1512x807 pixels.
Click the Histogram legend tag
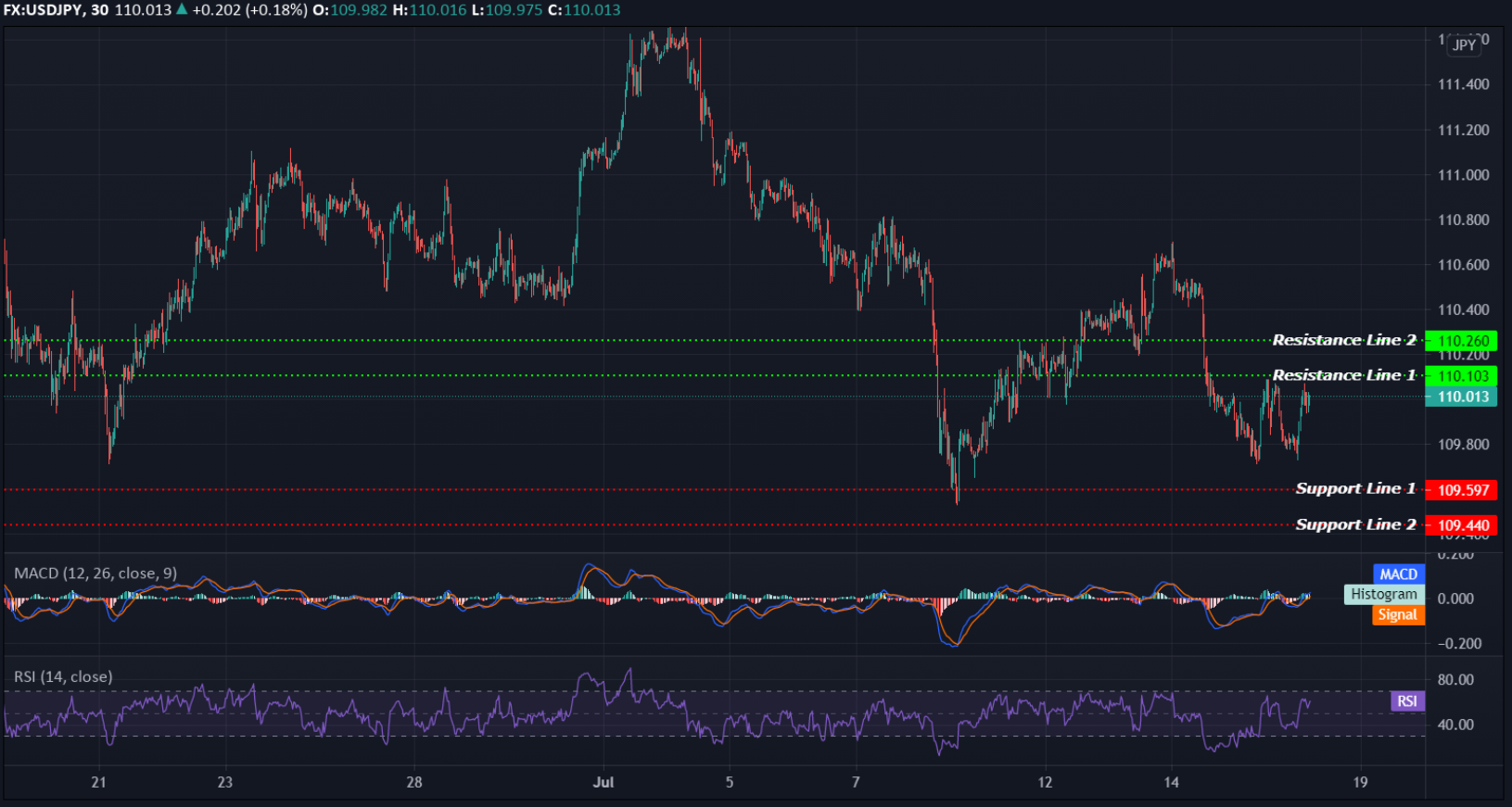pyautogui.click(x=1383, y=594)
